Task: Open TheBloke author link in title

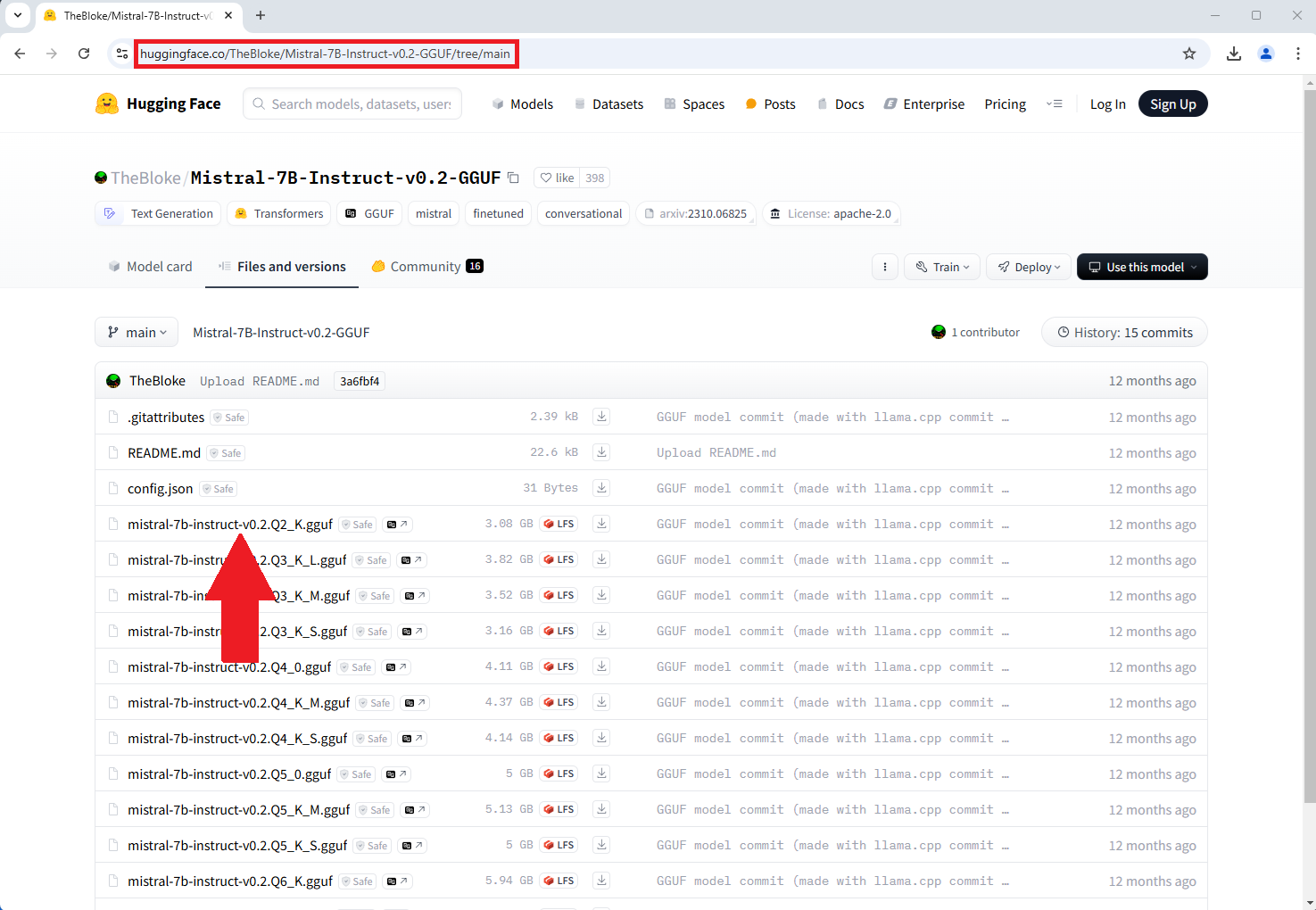Action: click(145, 178)
